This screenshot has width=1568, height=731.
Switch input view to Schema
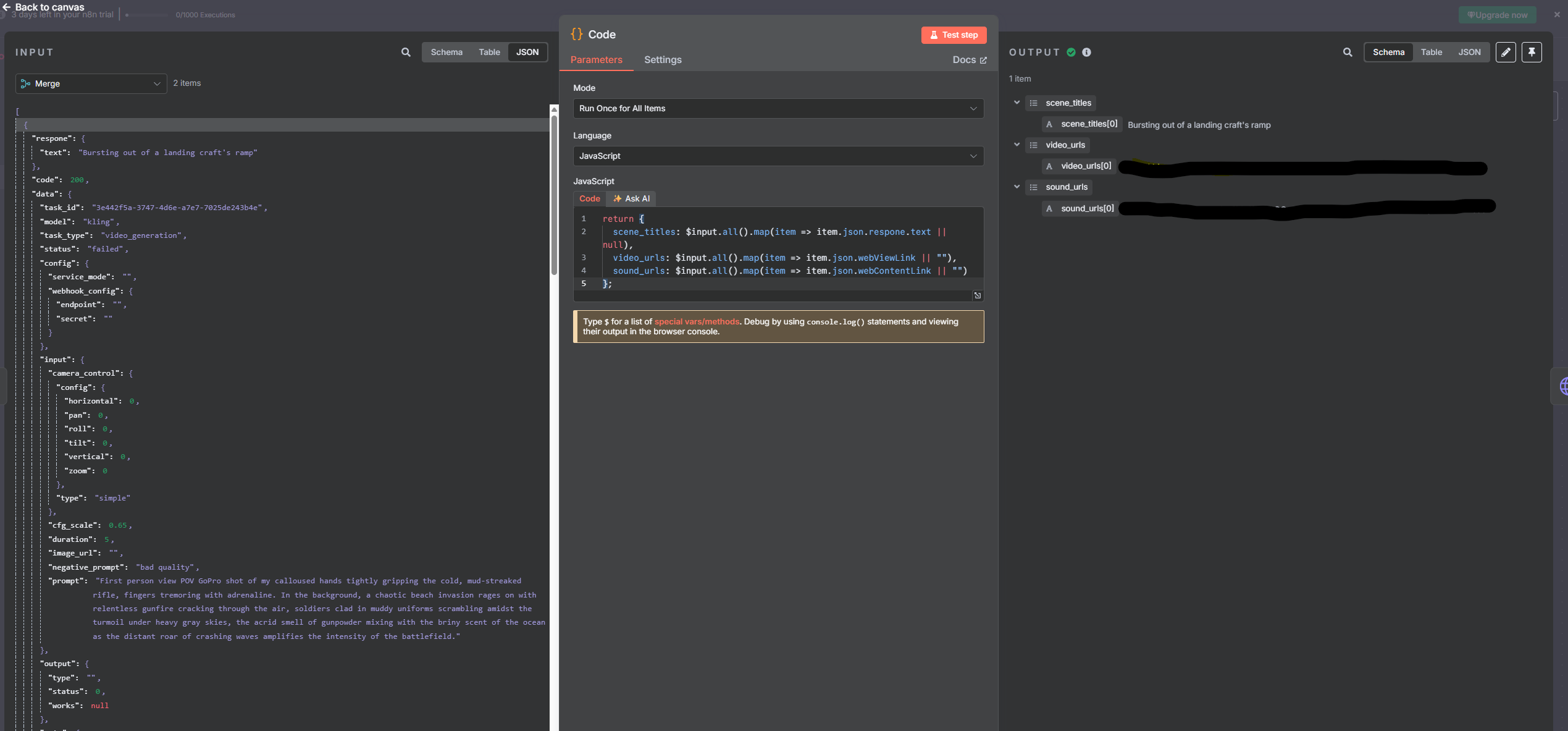point(447,52)
